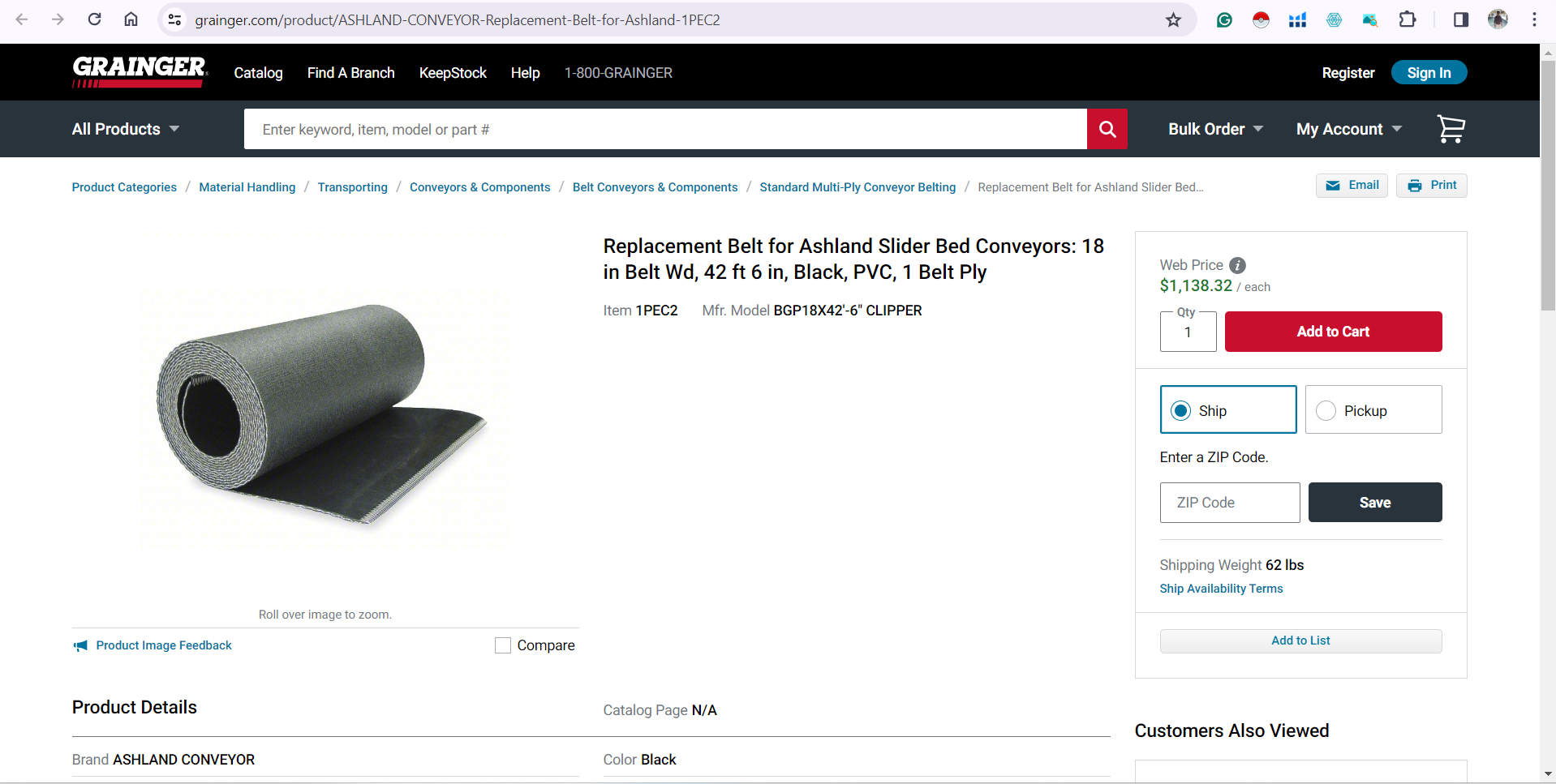View site information icon in address bar
1556x784 pixels.
click(x=174, y=19)
